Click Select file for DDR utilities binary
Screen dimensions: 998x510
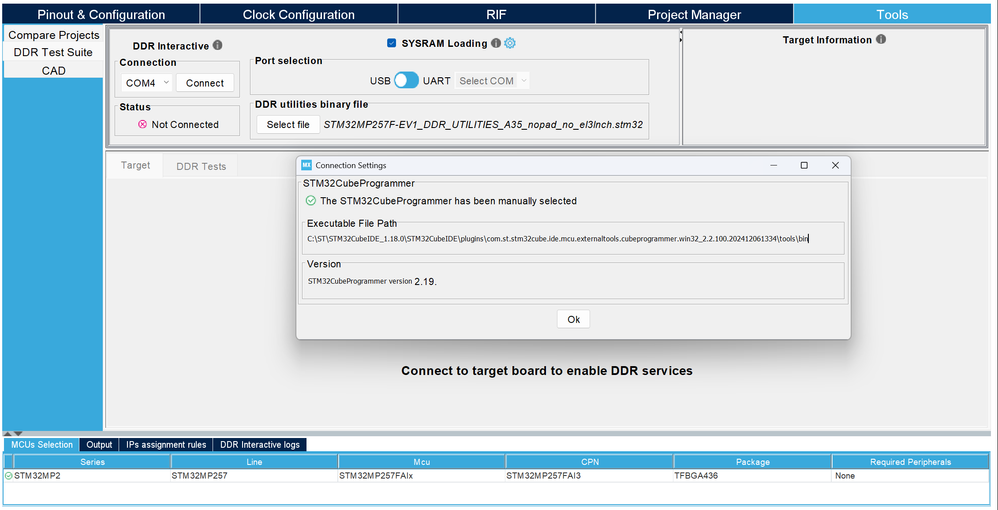[x=288, y=125]
